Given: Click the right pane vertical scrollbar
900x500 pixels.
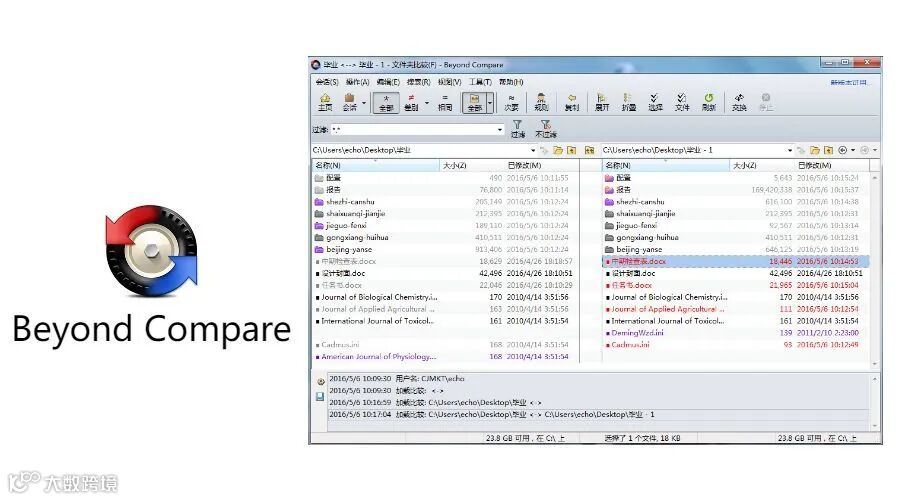Looking at the screenshot, I should click(x=874, y=270).
